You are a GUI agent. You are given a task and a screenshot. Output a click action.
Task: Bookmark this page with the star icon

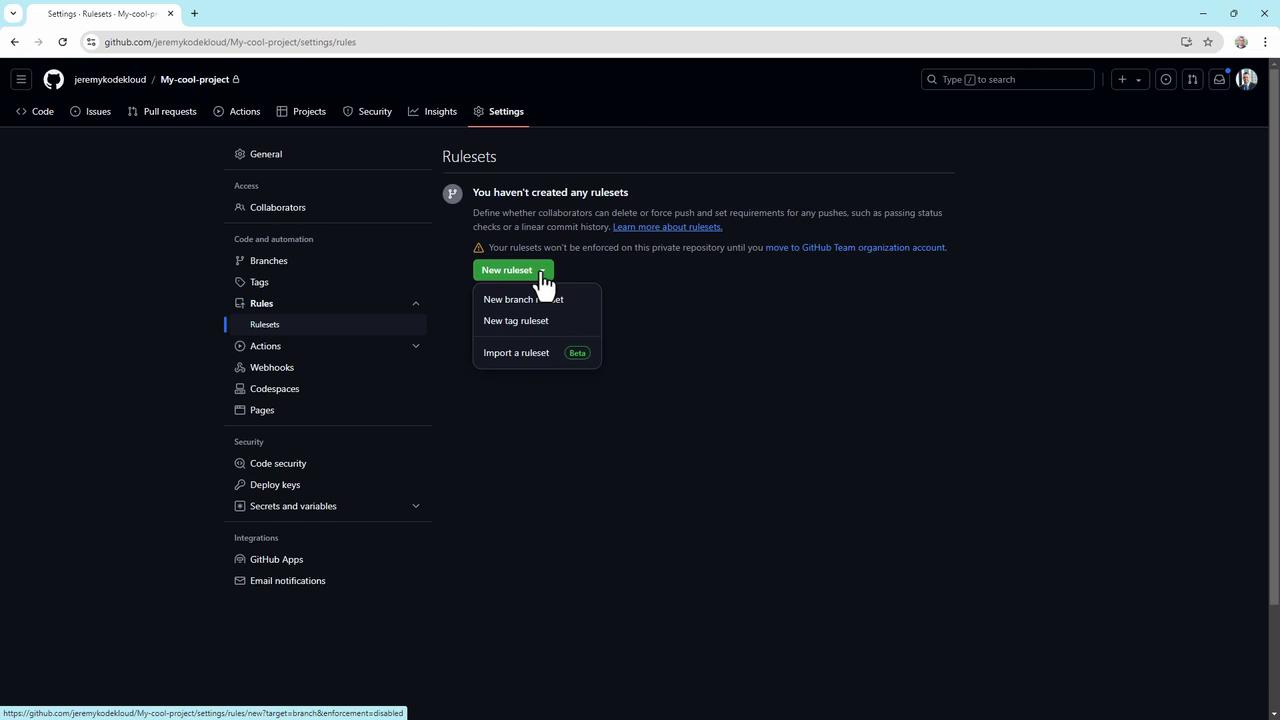tap(1208, 42)
